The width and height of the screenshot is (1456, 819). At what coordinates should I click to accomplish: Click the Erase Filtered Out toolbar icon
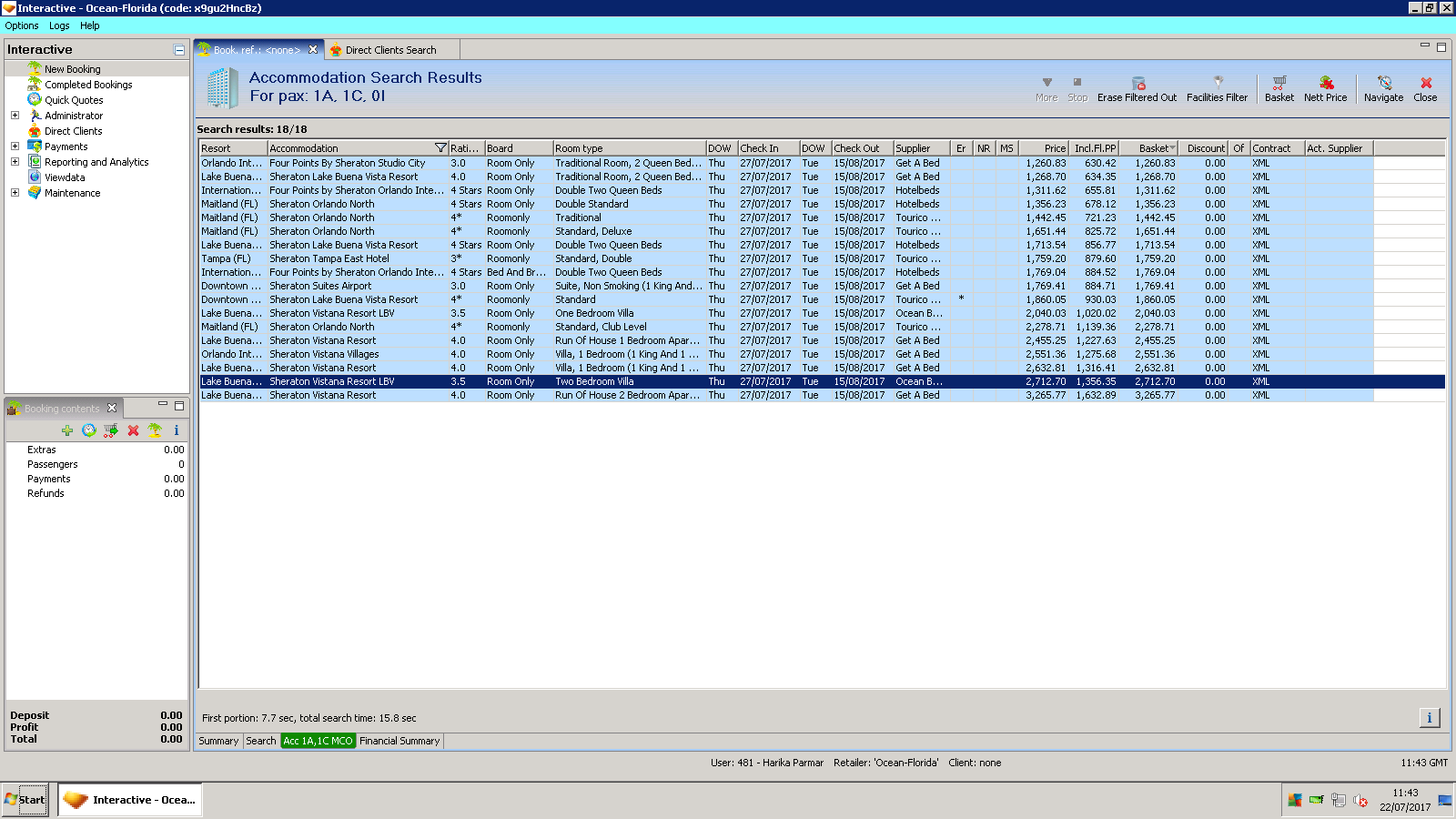point(1137,83)
